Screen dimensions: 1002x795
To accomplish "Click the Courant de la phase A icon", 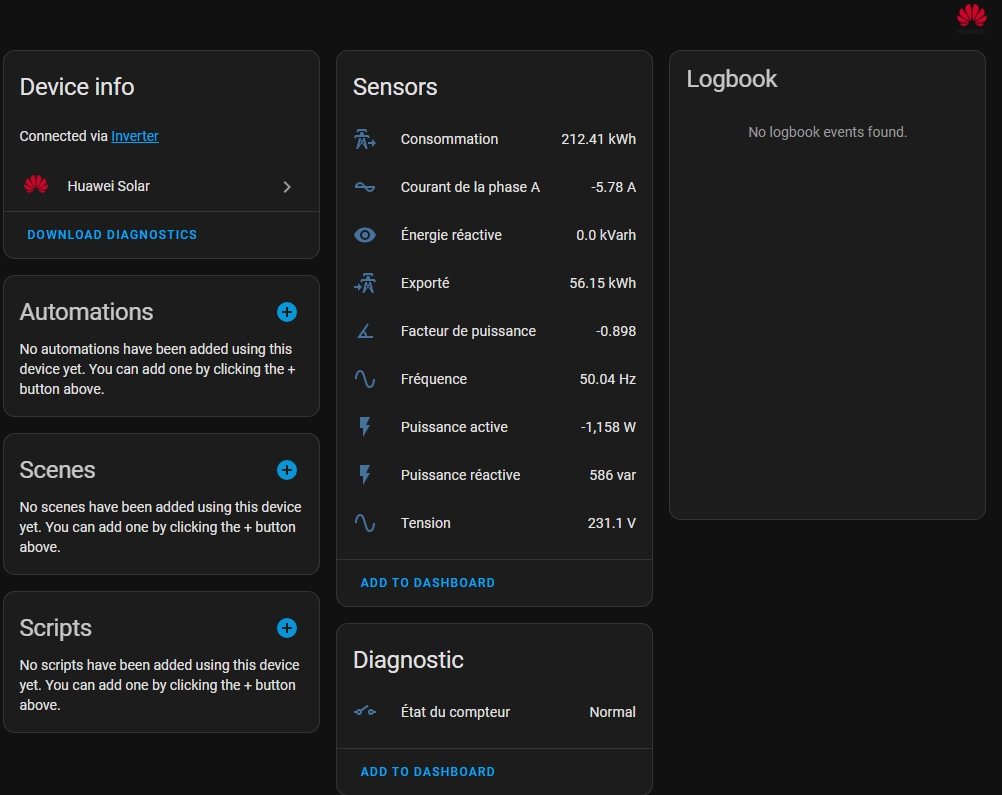I will (x=365, y=187).
